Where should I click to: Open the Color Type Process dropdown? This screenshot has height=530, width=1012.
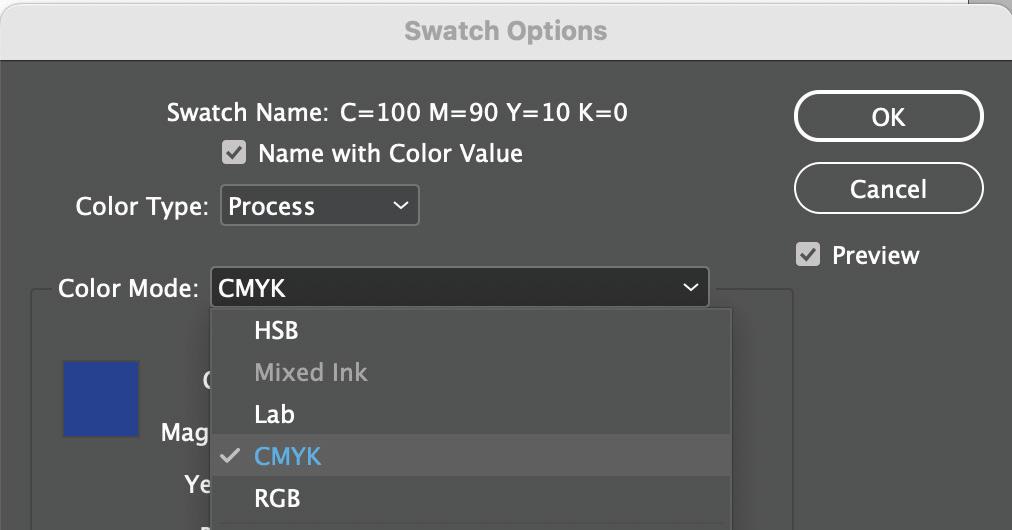[319, 206]
